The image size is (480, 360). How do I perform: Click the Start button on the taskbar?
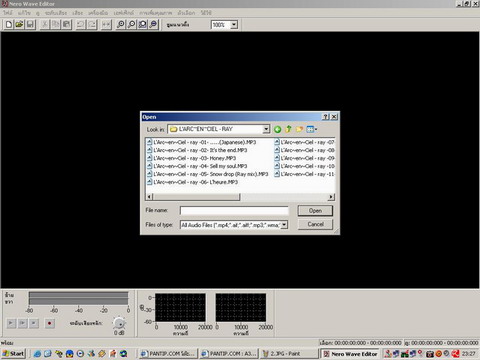click(14, 354)
